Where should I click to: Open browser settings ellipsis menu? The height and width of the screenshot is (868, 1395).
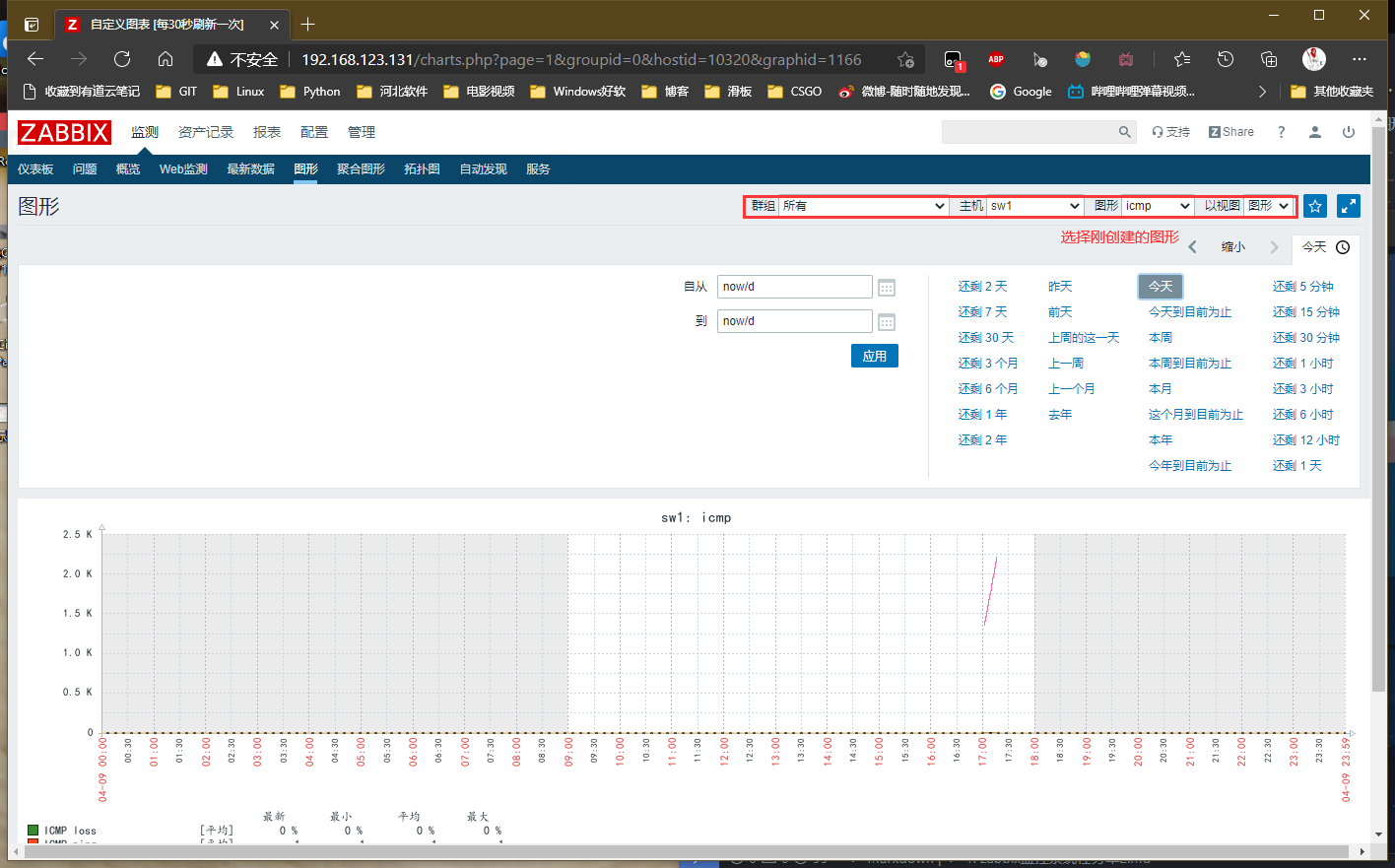point(1360,59)
